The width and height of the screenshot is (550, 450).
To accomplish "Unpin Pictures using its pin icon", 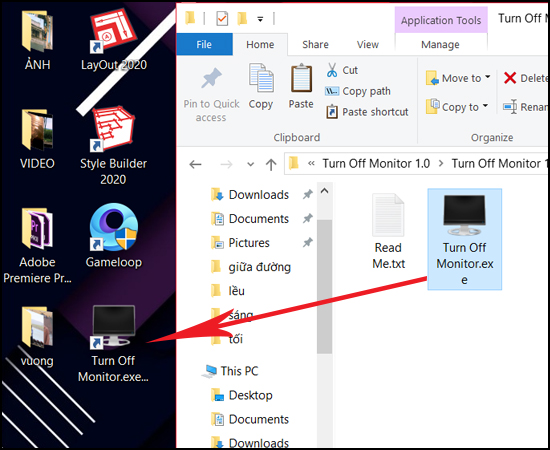I will tap(308, 242).
